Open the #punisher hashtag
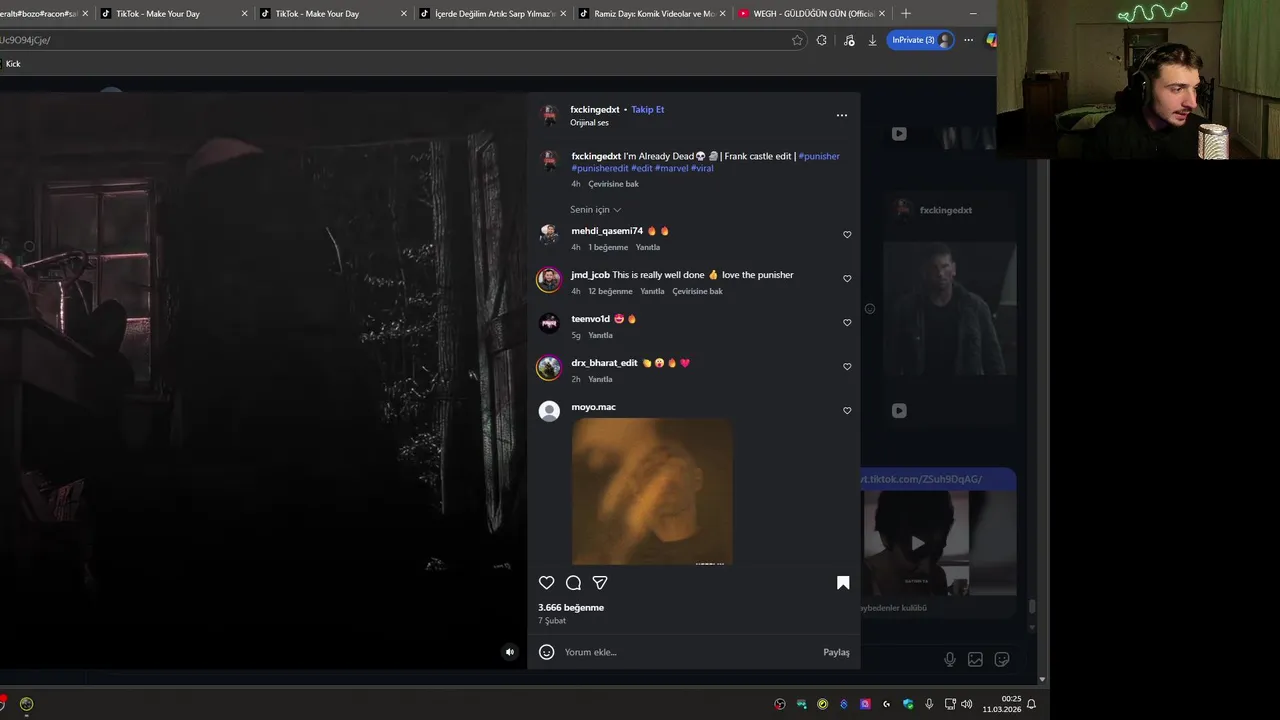 [819, 156]
